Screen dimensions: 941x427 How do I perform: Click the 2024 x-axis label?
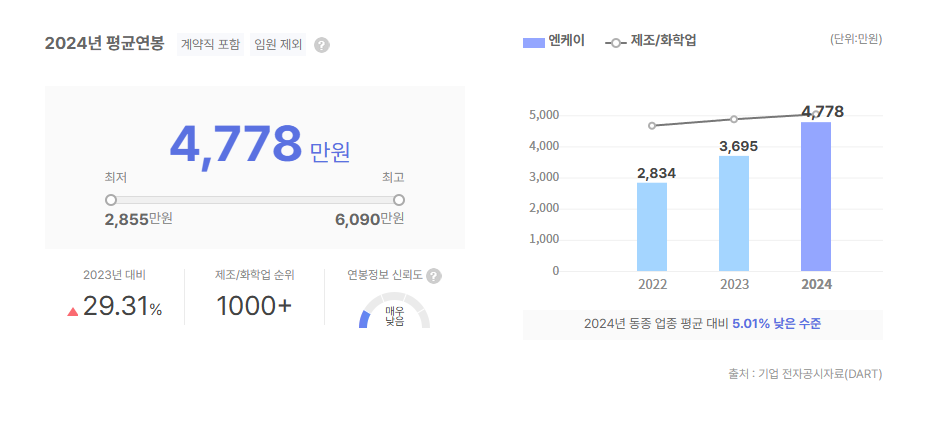coord(817,284)
